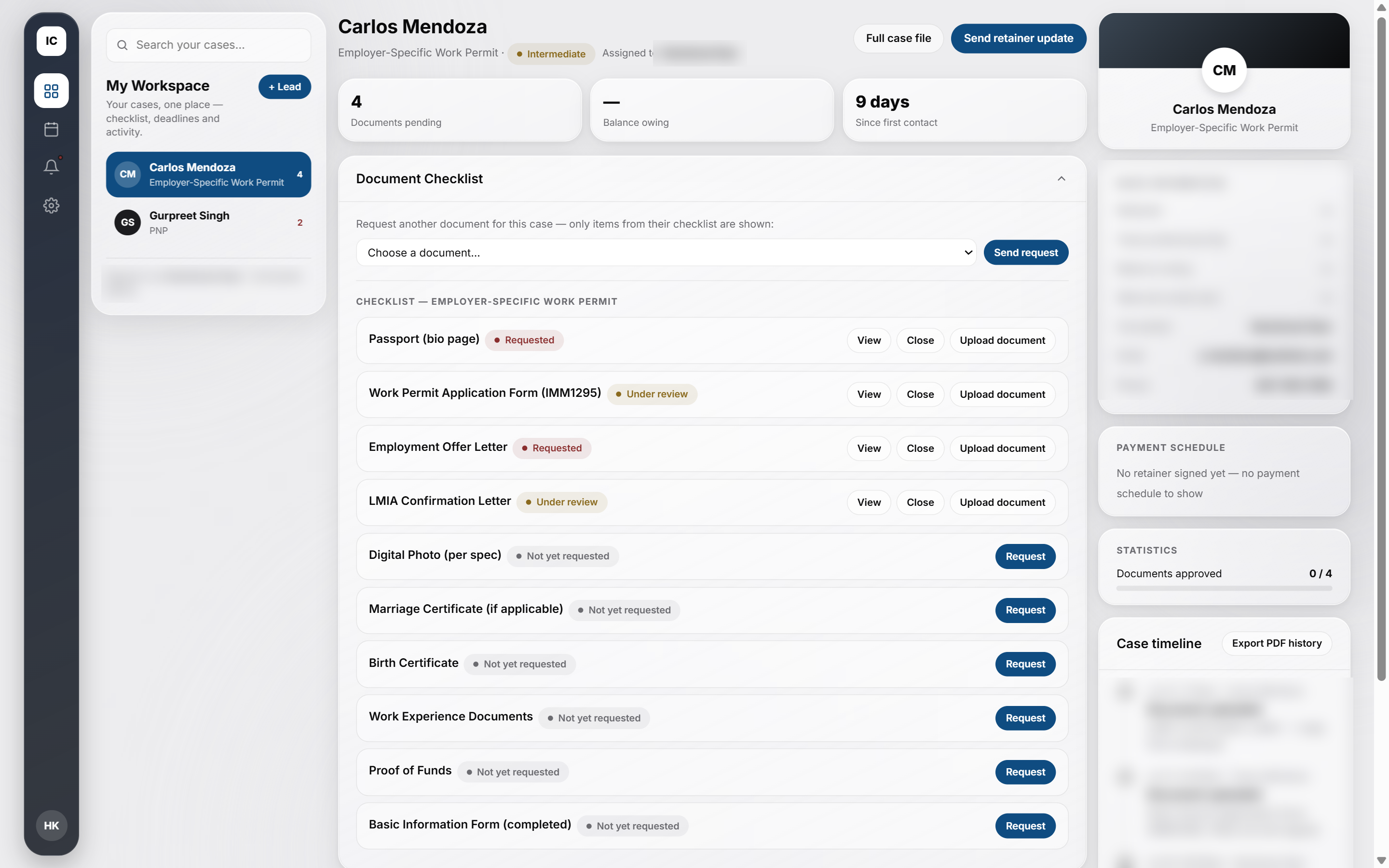Click the Intermediate status badge
Screen dimensions: 1389x868
pos(551,54)
